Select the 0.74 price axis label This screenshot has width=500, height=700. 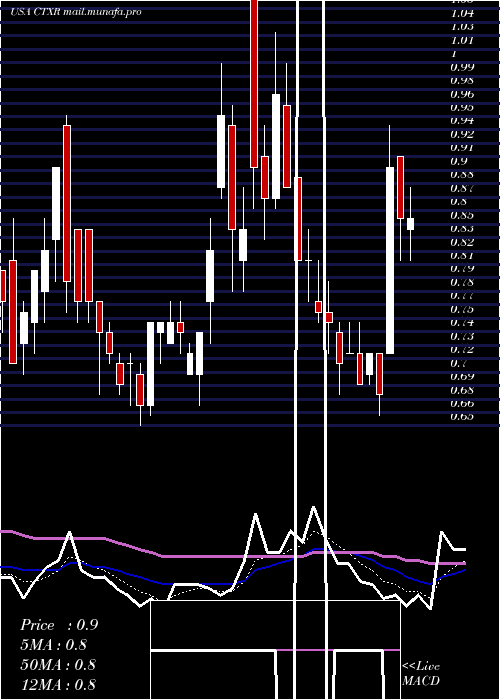coord(462,323)
